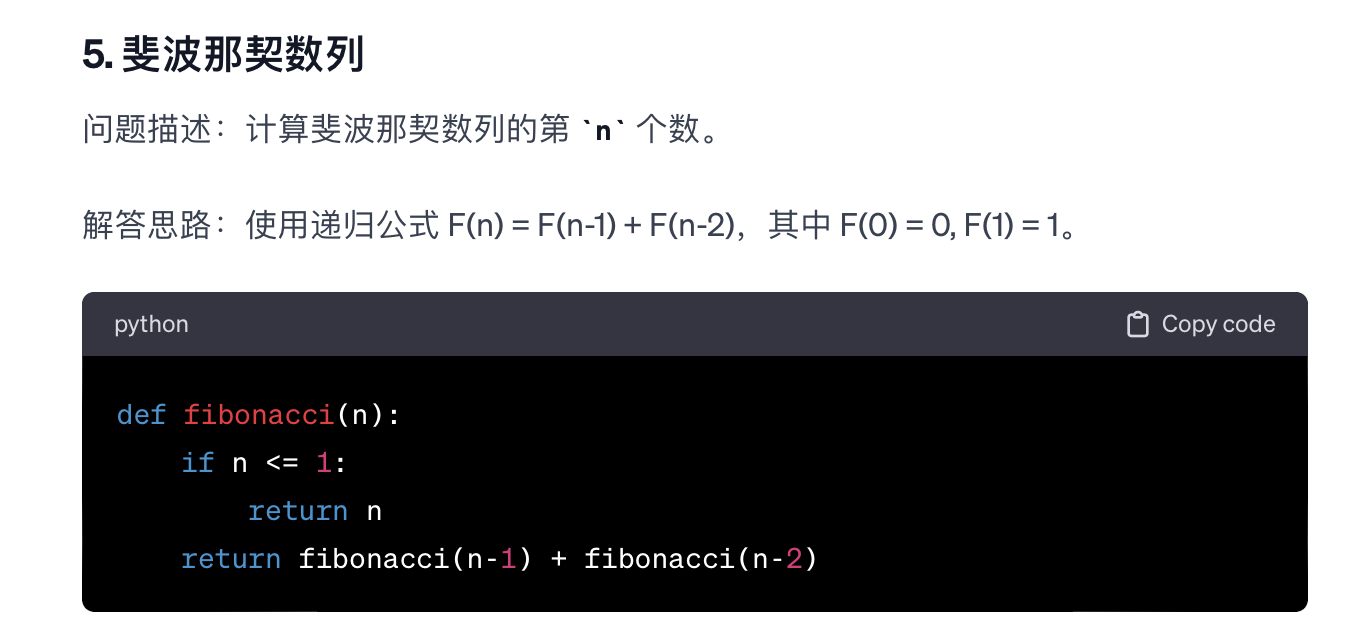This screenshot has width=1370, height=634.
Task: Click the clipboard copy icon
Action: pyautogui.click(x=1137, y=324)
